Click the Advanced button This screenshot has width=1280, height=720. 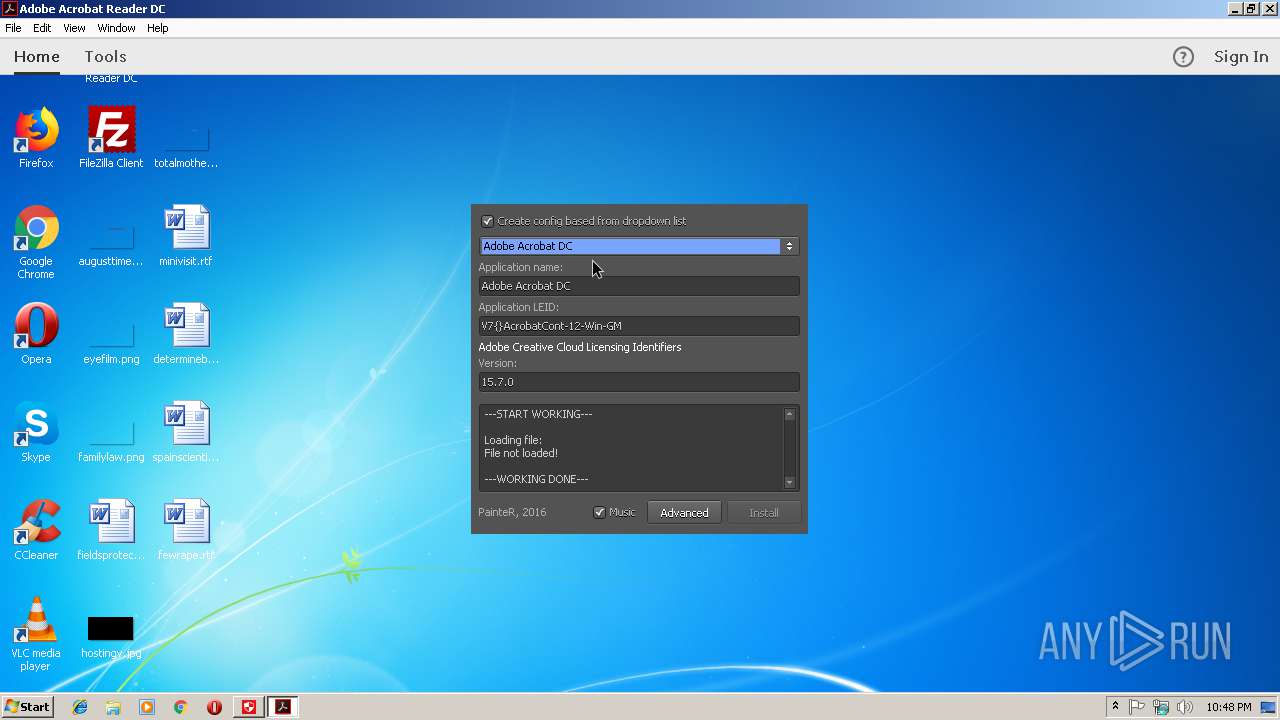pyautogui.click(x=684, y=512)
